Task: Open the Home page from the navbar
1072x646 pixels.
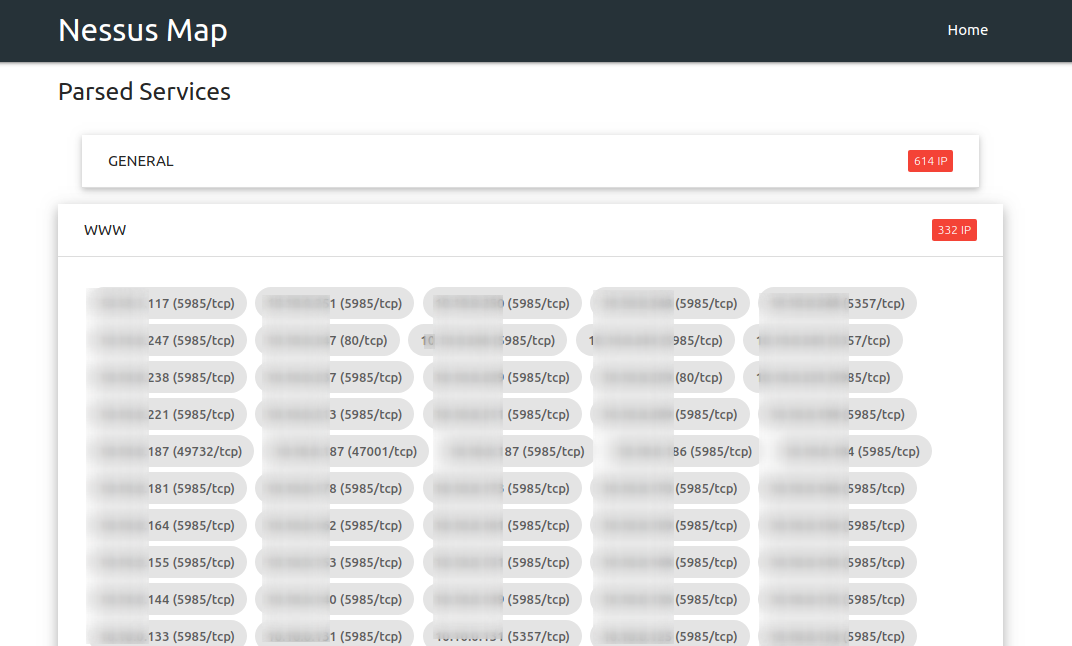Action: 967,29
